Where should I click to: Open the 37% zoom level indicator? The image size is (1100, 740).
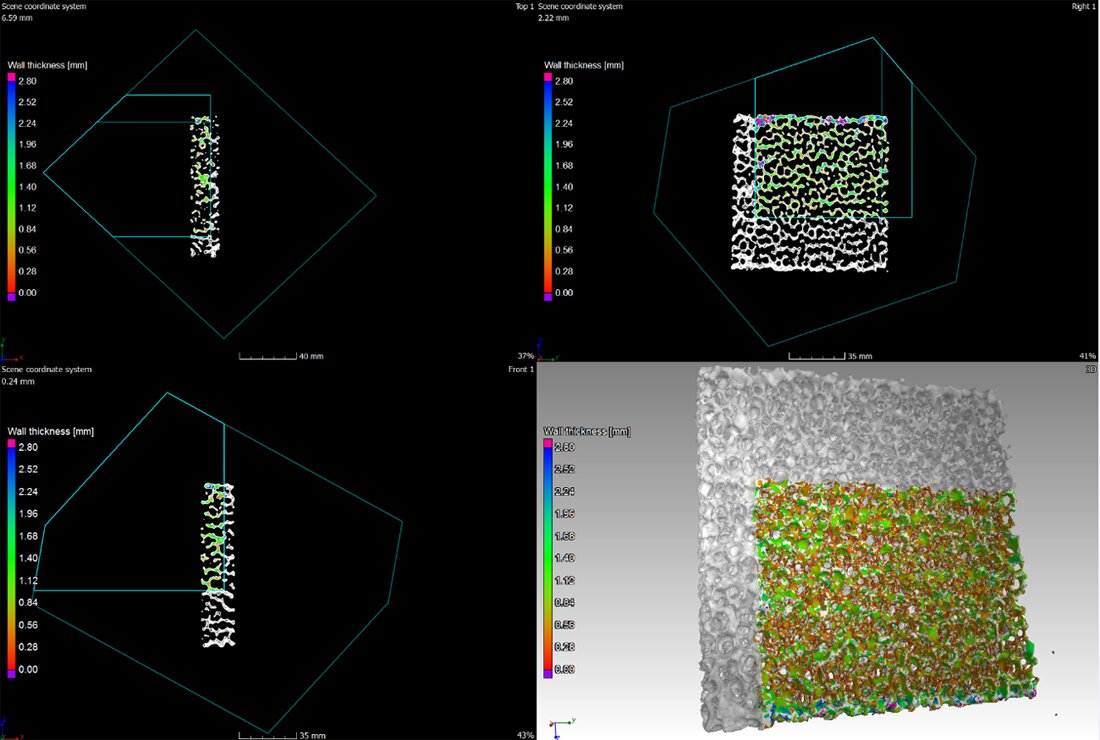click(x=525, y=356)
